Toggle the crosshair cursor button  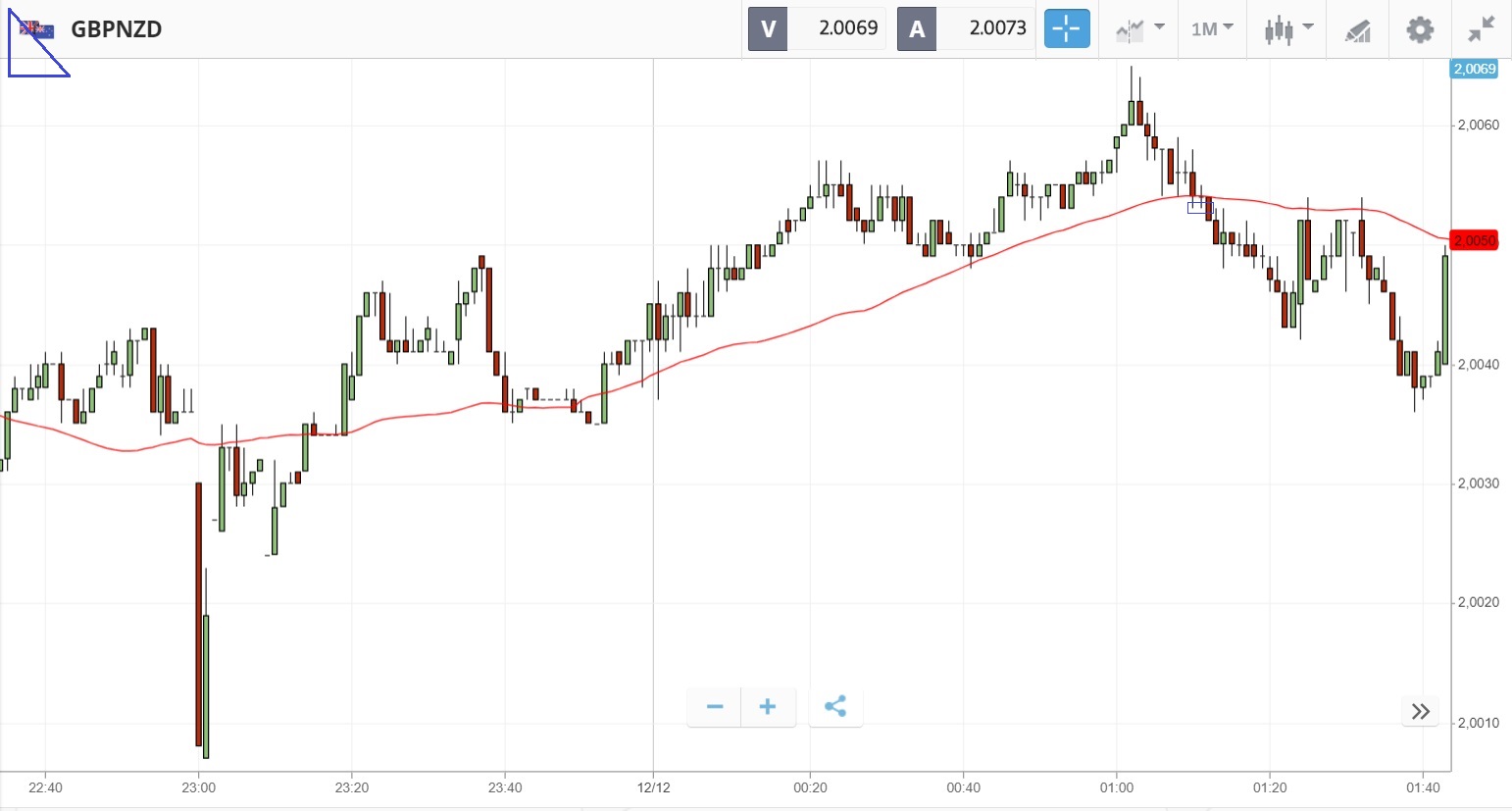(x=1066, y=29)
